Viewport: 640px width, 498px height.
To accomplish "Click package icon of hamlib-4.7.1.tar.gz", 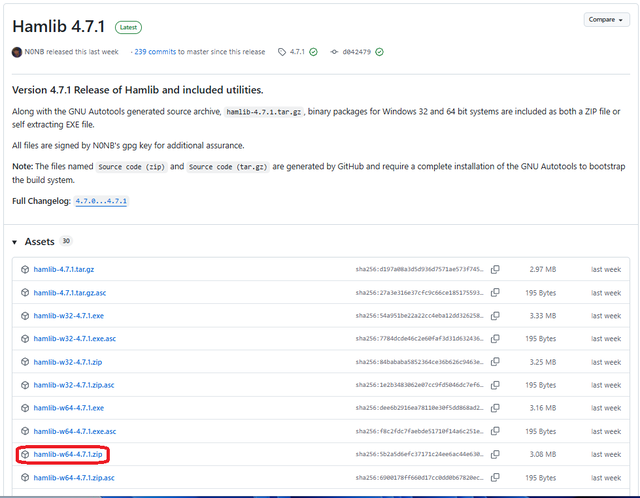I will click(x=25, y=269).
